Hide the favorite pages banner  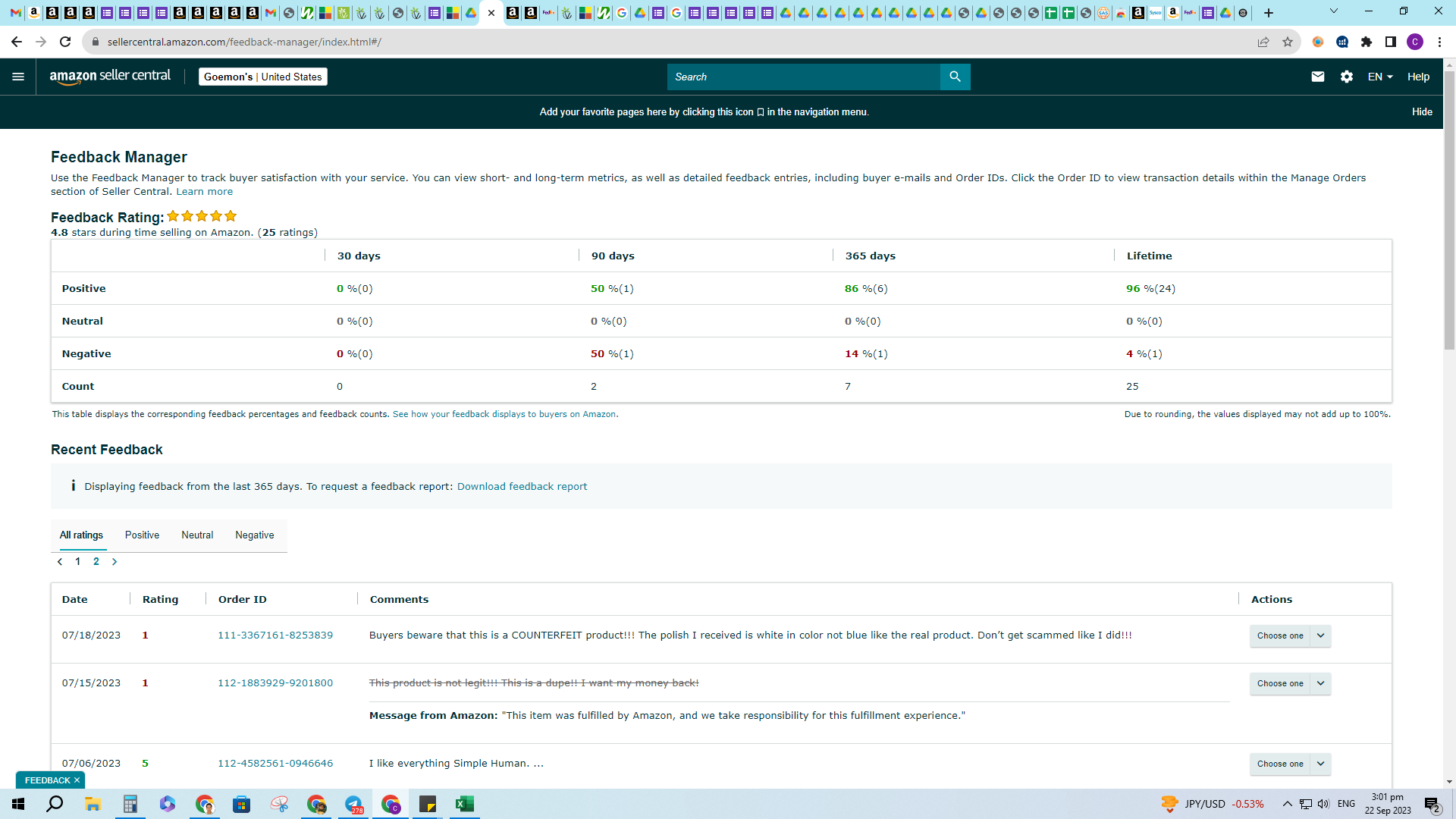tap(1422, 111)
